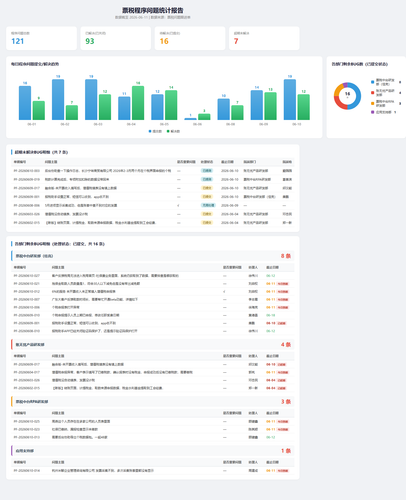The image size is (406, 500).
Task: Click the row ending 20260608-010
Action: click(153, 331)
